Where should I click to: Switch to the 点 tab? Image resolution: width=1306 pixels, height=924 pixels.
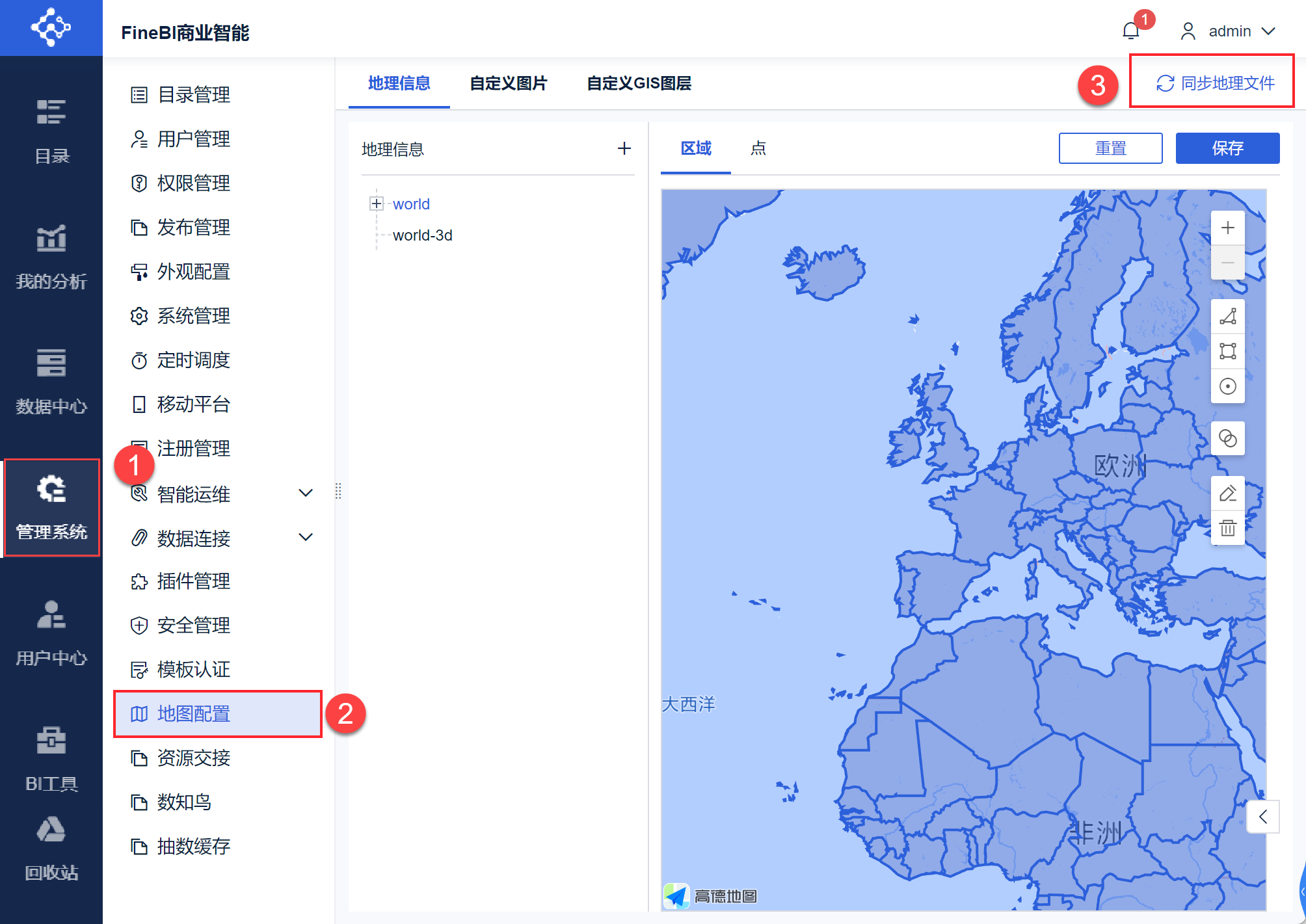point(758,148)
